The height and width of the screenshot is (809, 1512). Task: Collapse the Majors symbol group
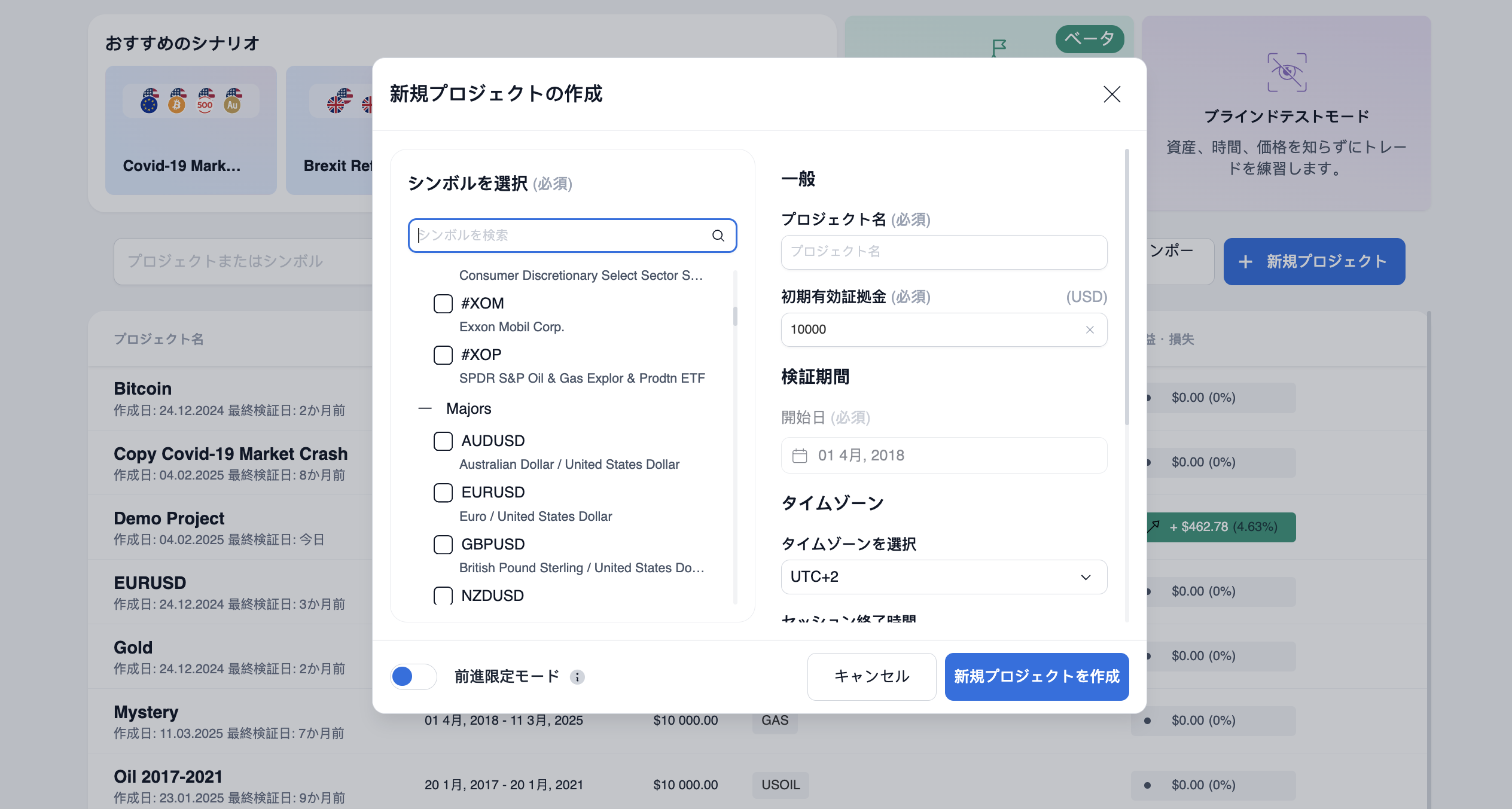(424, 408)
